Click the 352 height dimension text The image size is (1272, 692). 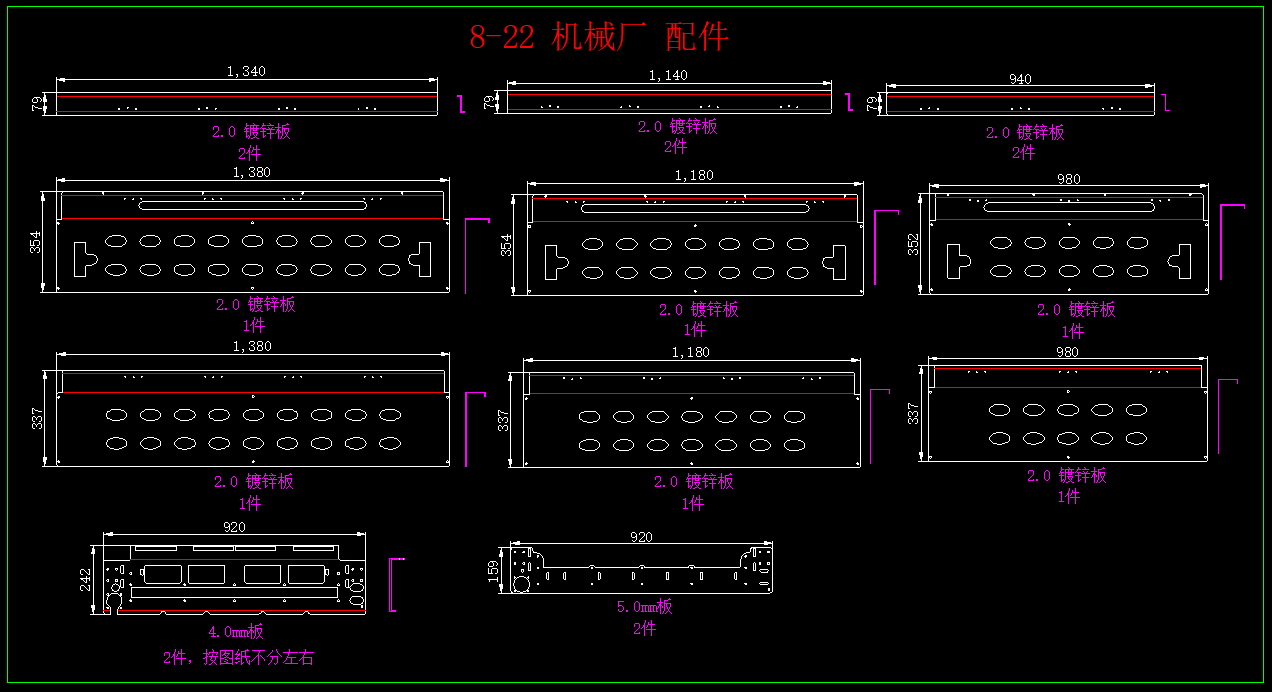click(x=914, y=244)
